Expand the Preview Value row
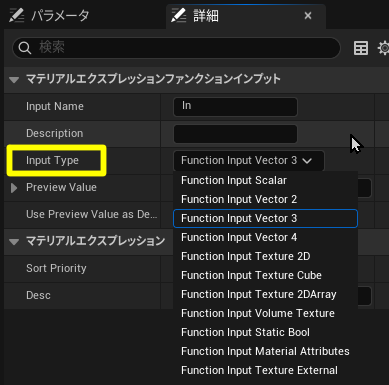Viewport: 389px width, 385px height. pos(14,188)
